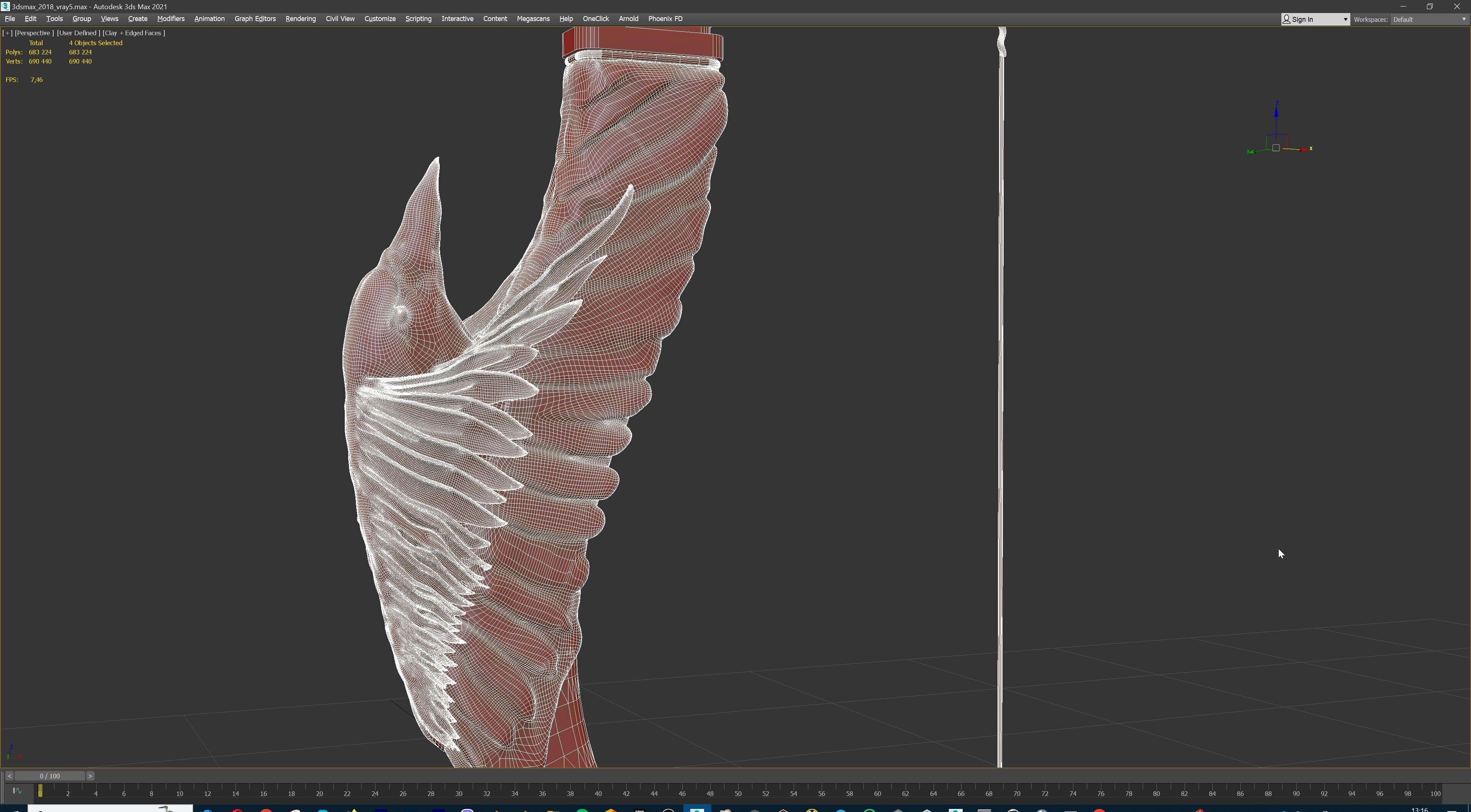Open the Mini Curve Editor icon
1471x812 pixels.
click(x=16, y=791)
